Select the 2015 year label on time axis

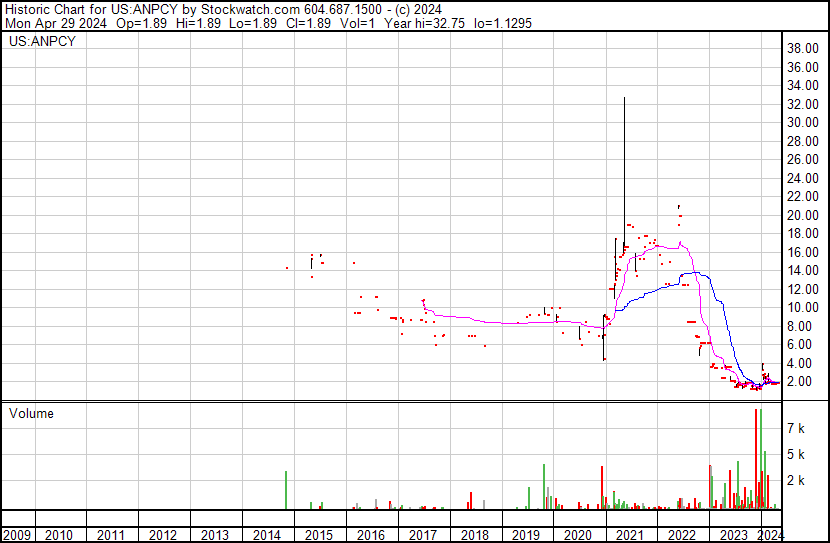(319, 535)
